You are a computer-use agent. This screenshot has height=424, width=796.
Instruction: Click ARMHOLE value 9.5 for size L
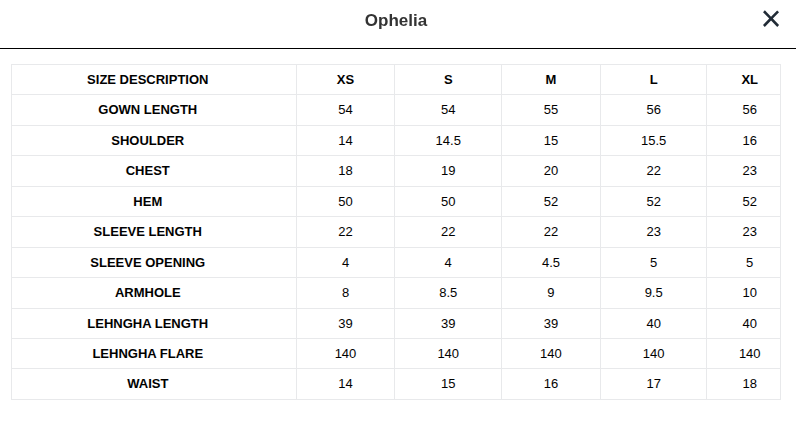point(653,292)
